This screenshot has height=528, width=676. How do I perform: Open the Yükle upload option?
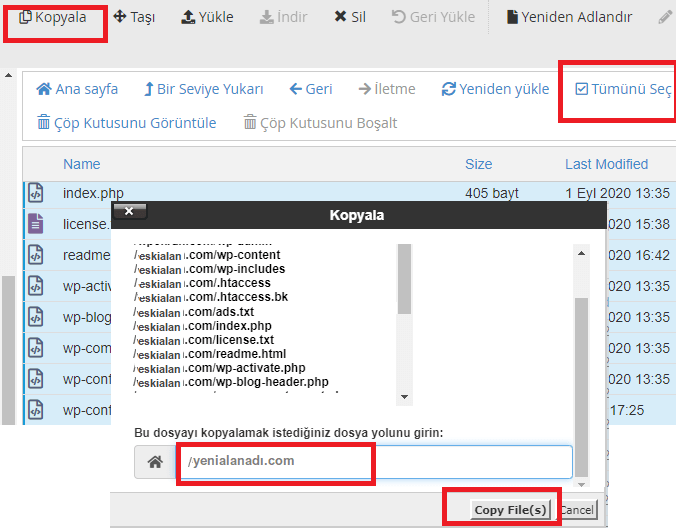[x=207, y=17]
